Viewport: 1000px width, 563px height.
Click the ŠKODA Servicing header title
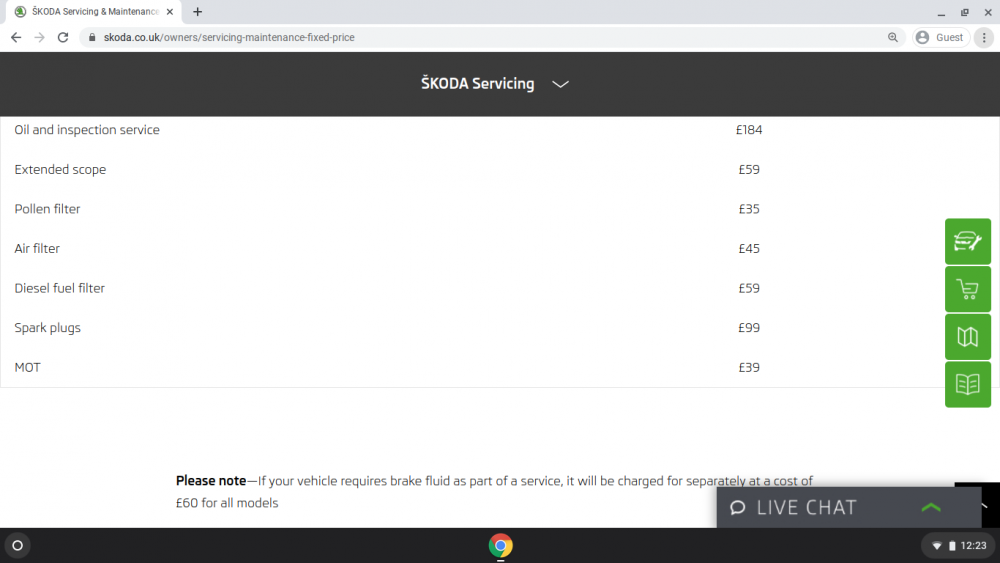pos(478,84)
